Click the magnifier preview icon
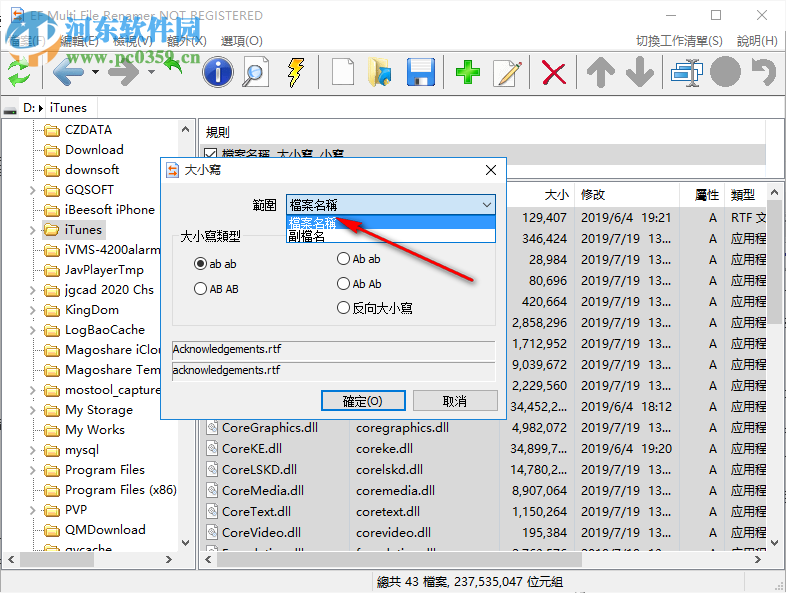Image resolution: width=786 pixels, height=593 pixels. point(255,72)
